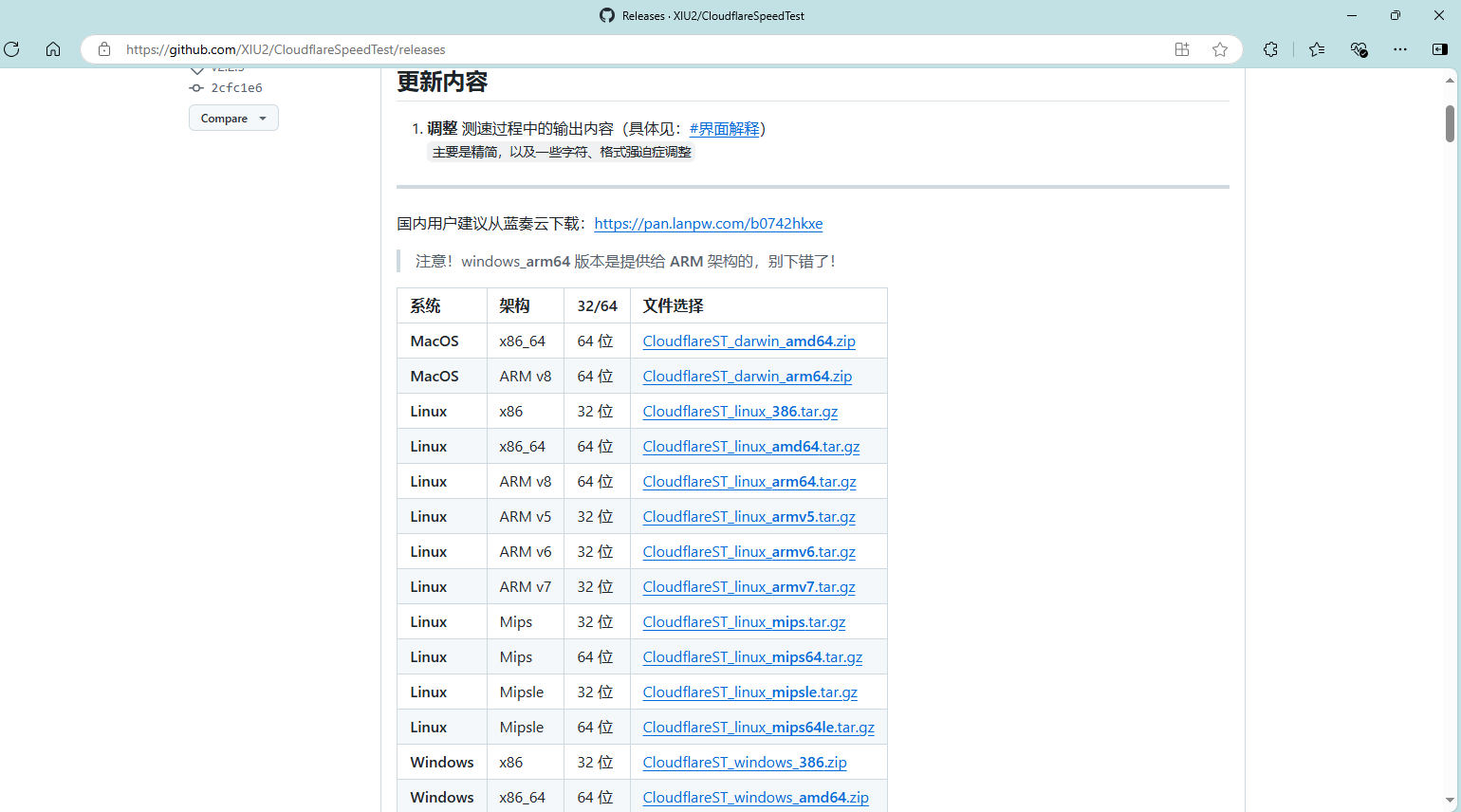Download CloudflareST_linux_arm64.tar.gz
1461x812 pixels.
[x=749, y=481]
